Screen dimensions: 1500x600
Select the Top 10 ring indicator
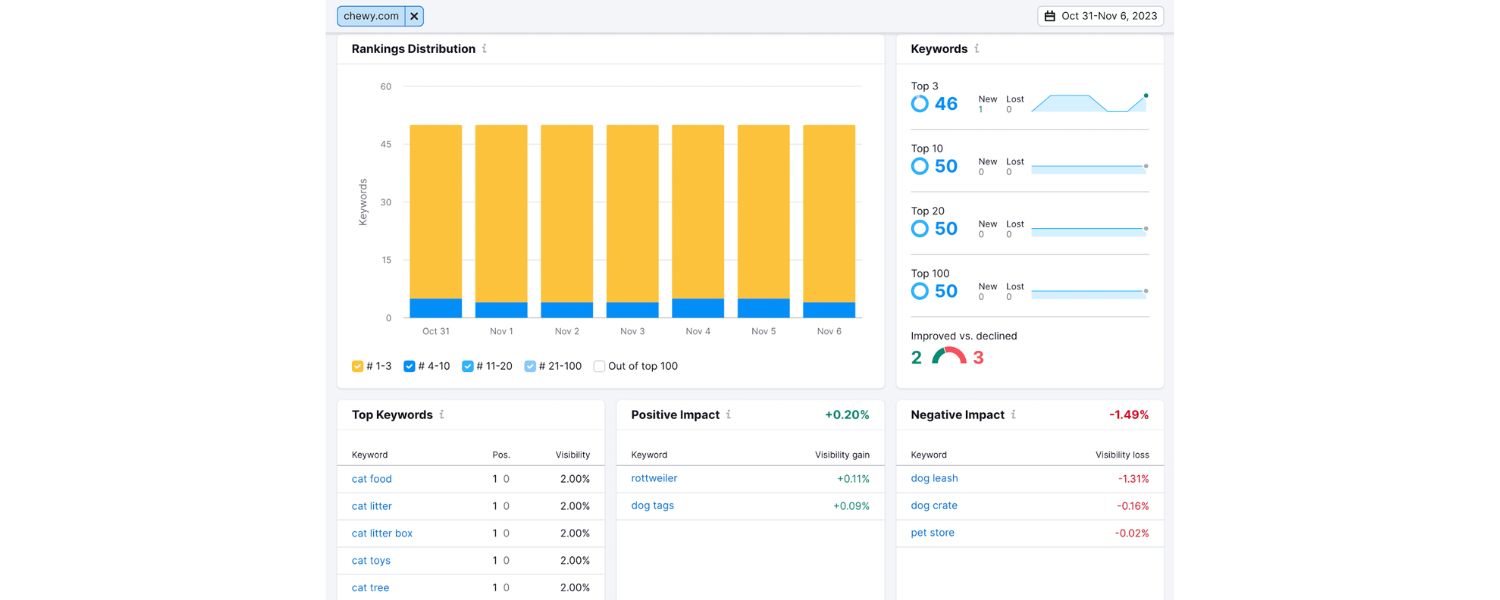point(920,166)
